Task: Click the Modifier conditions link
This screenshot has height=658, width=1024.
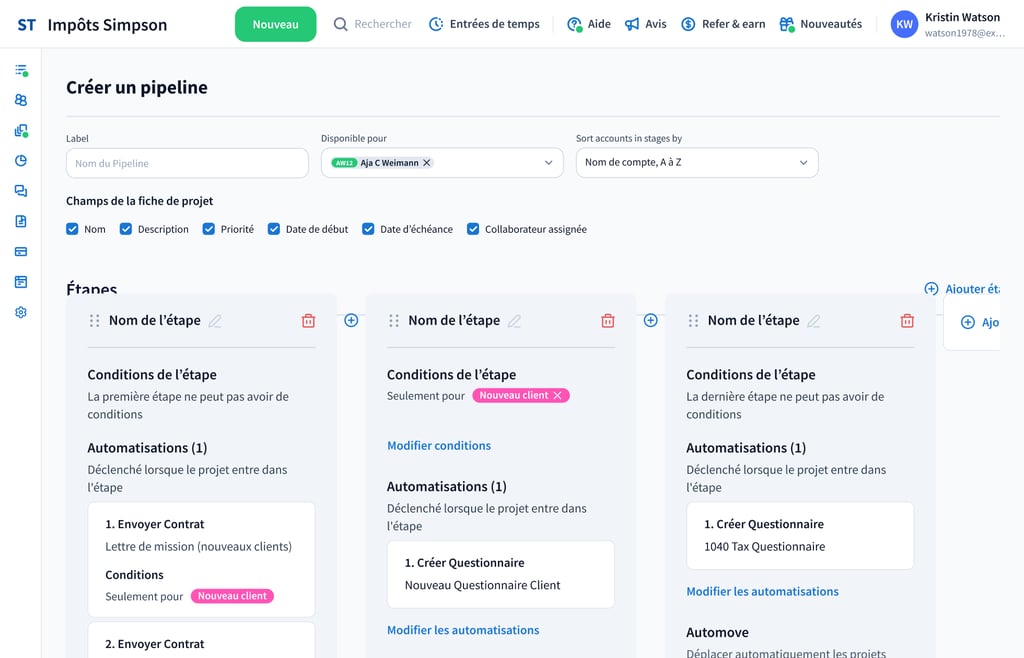Action: [439, 446]
